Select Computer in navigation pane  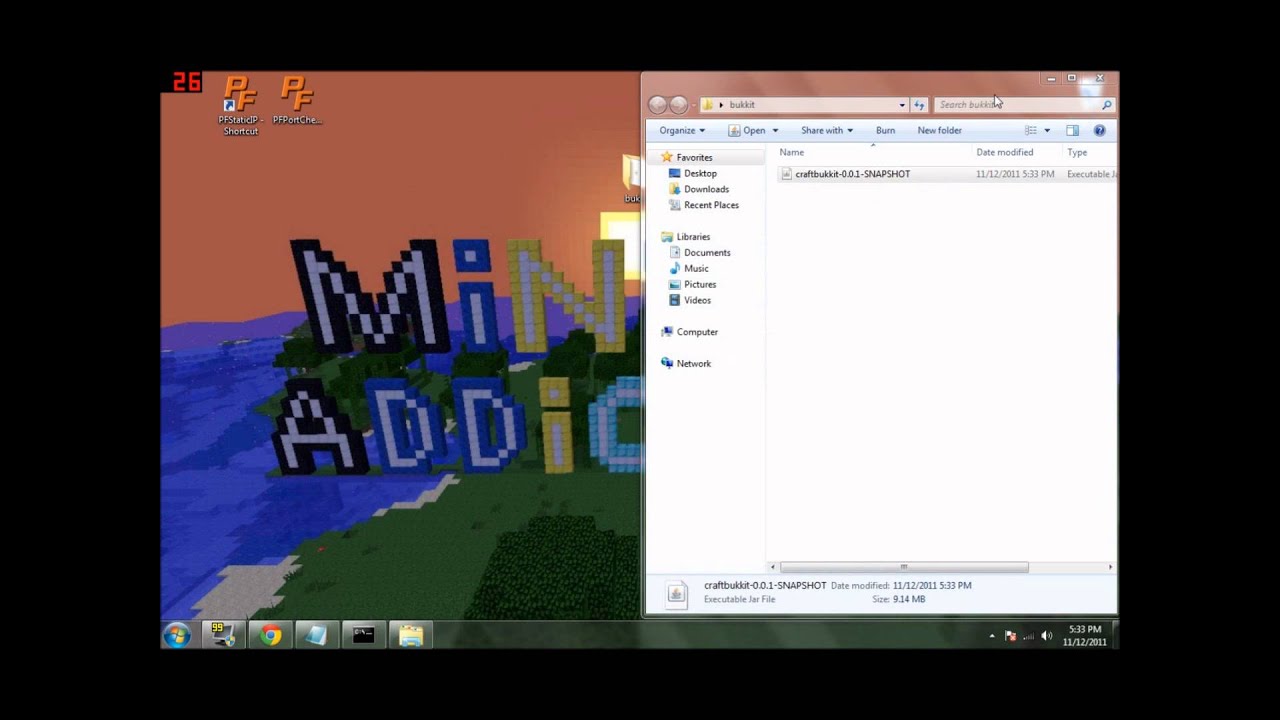click(x=697, y=332)
